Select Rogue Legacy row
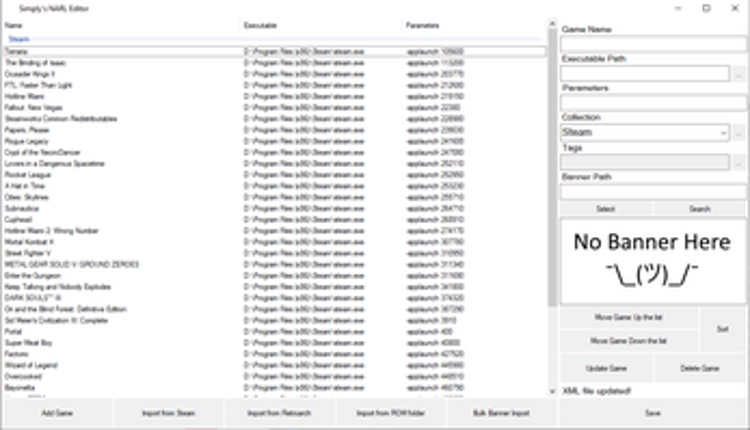Viewport: 750px width, 430px height. [x=274, y=141]
